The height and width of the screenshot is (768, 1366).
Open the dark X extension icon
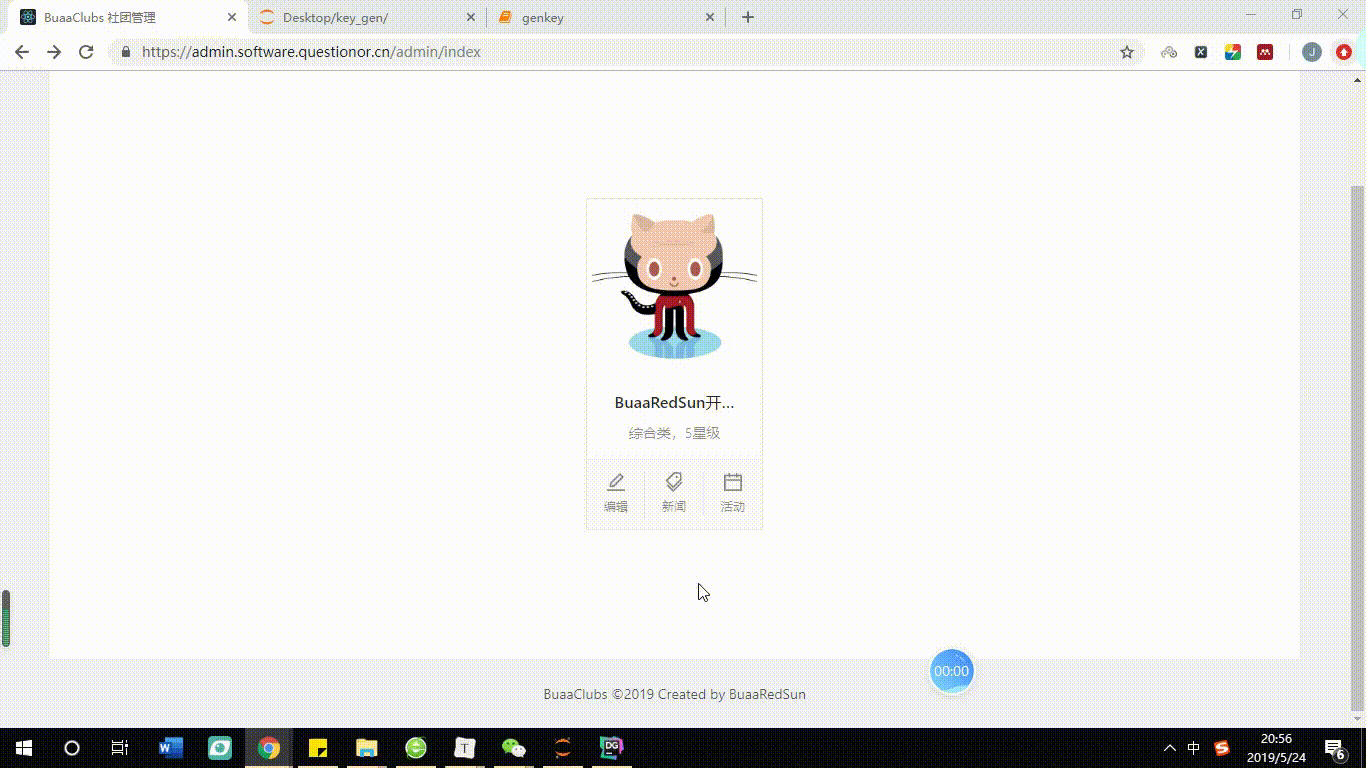coord(1201,52)
